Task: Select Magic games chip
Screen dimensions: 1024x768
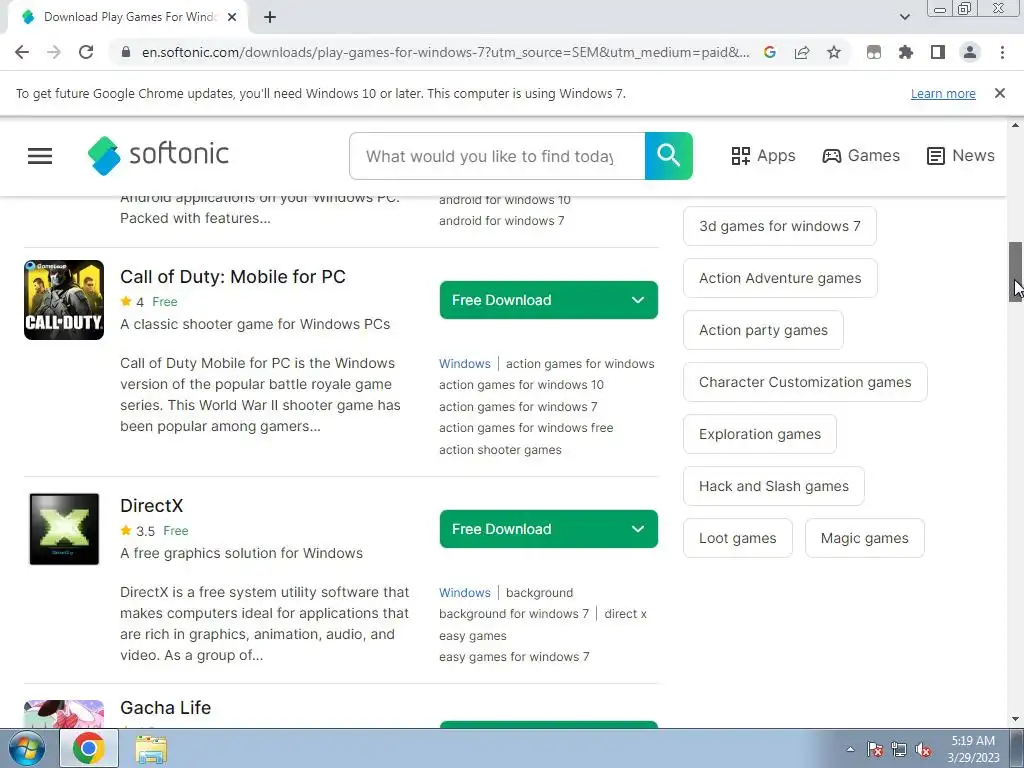Action: [x=865, y=538]
